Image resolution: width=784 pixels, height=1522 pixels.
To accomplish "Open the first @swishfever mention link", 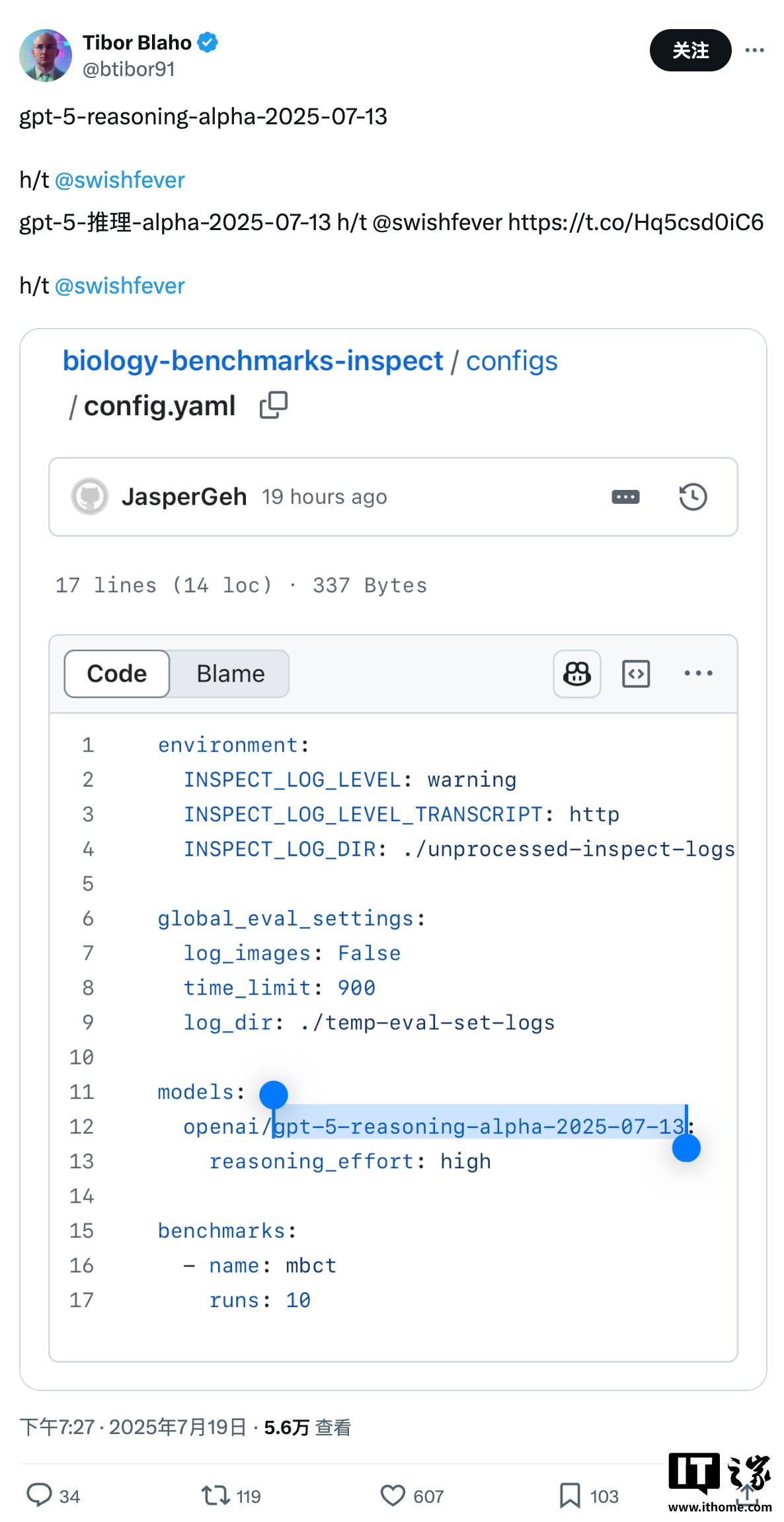I will click(120, 180).
